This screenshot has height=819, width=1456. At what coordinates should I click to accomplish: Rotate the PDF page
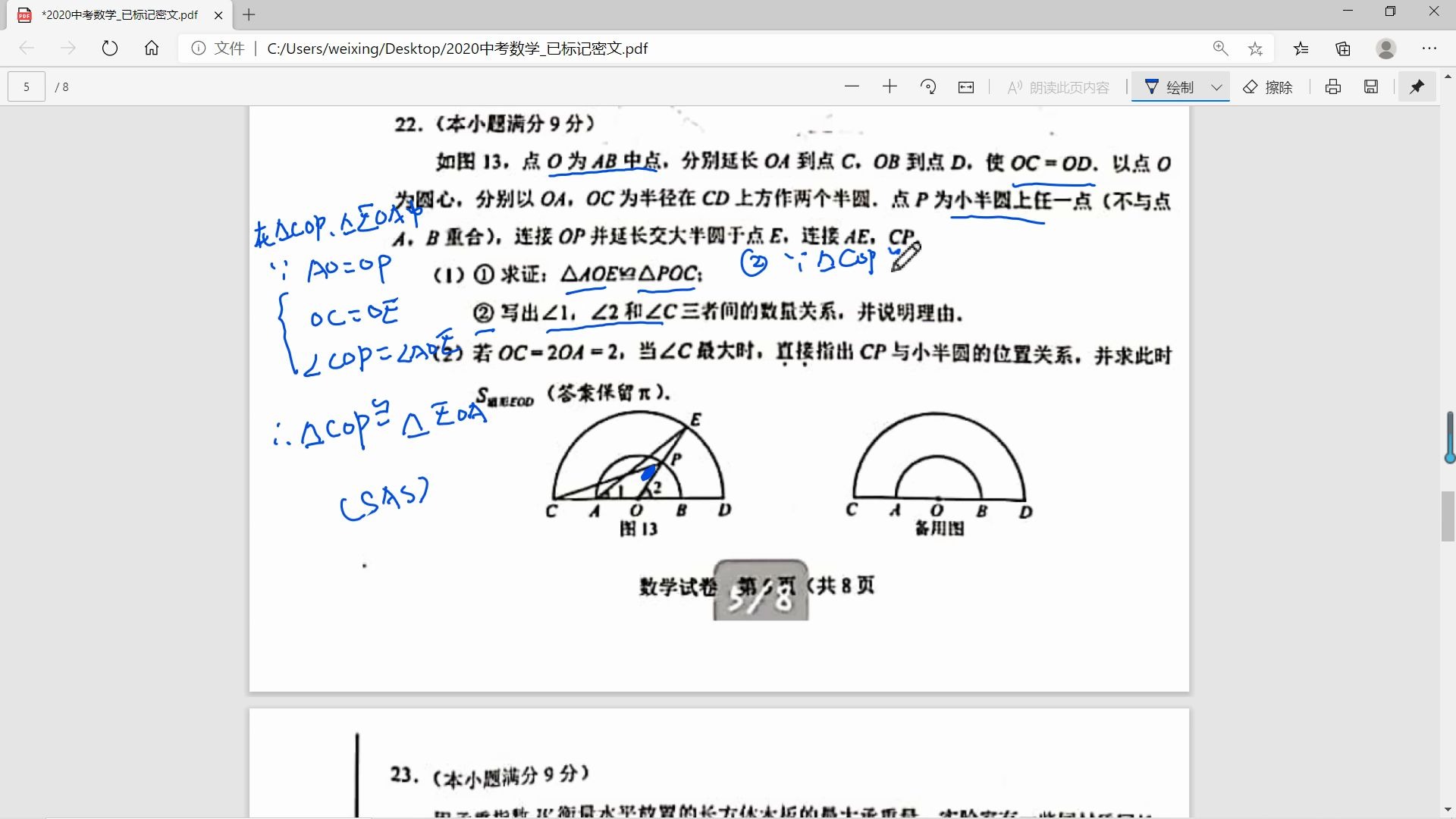click(928, 86)
